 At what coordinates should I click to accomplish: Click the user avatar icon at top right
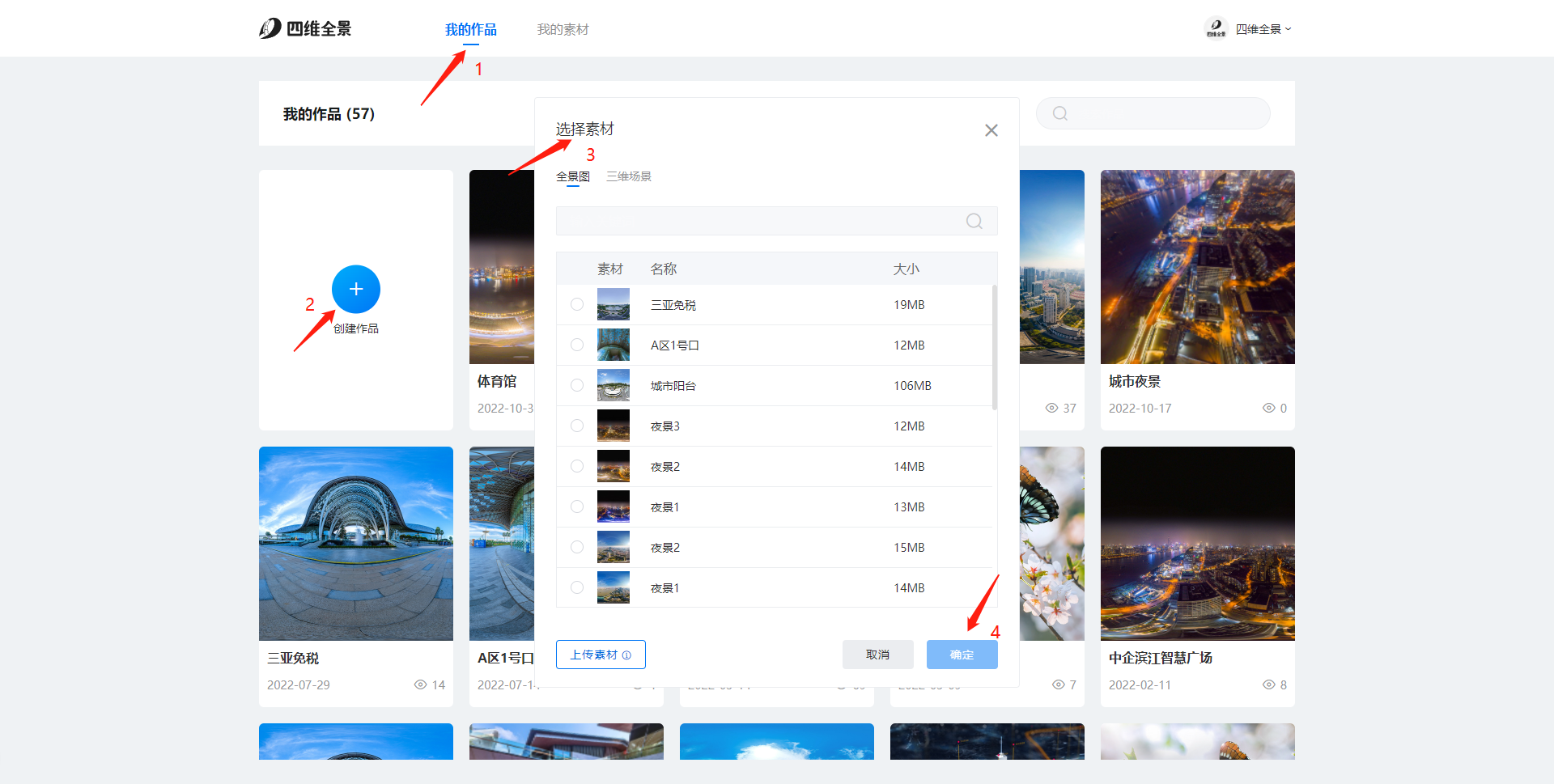(1216, 29)
